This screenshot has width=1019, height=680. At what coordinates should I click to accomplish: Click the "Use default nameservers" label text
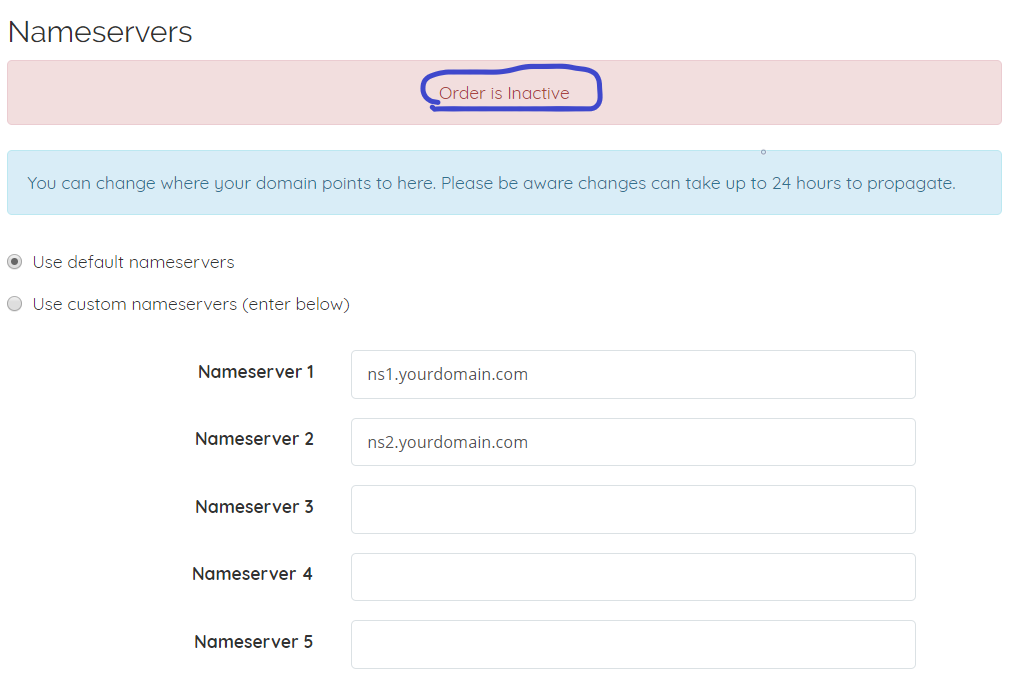(133, 262)
